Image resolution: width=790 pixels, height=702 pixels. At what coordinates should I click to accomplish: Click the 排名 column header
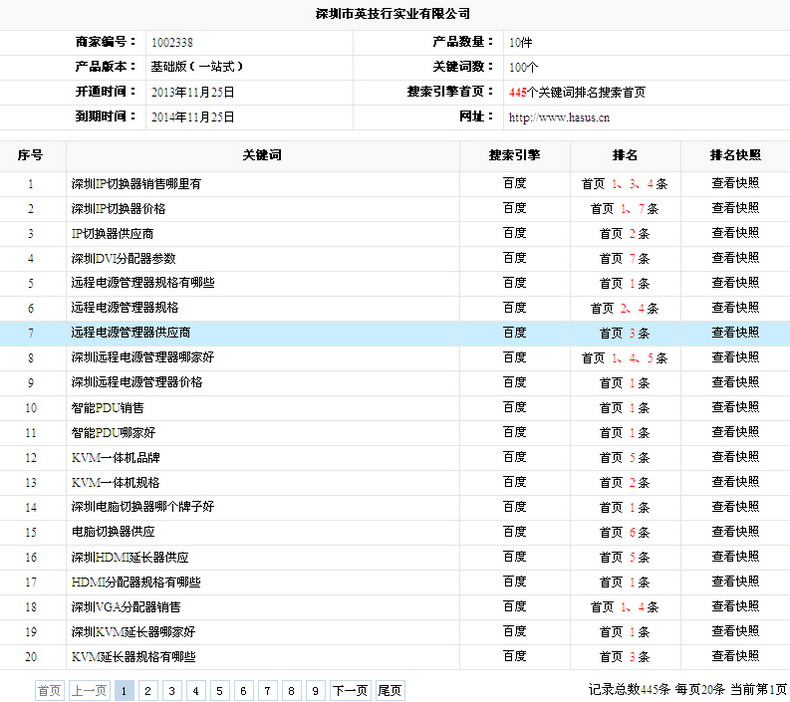tap(625, 155)
